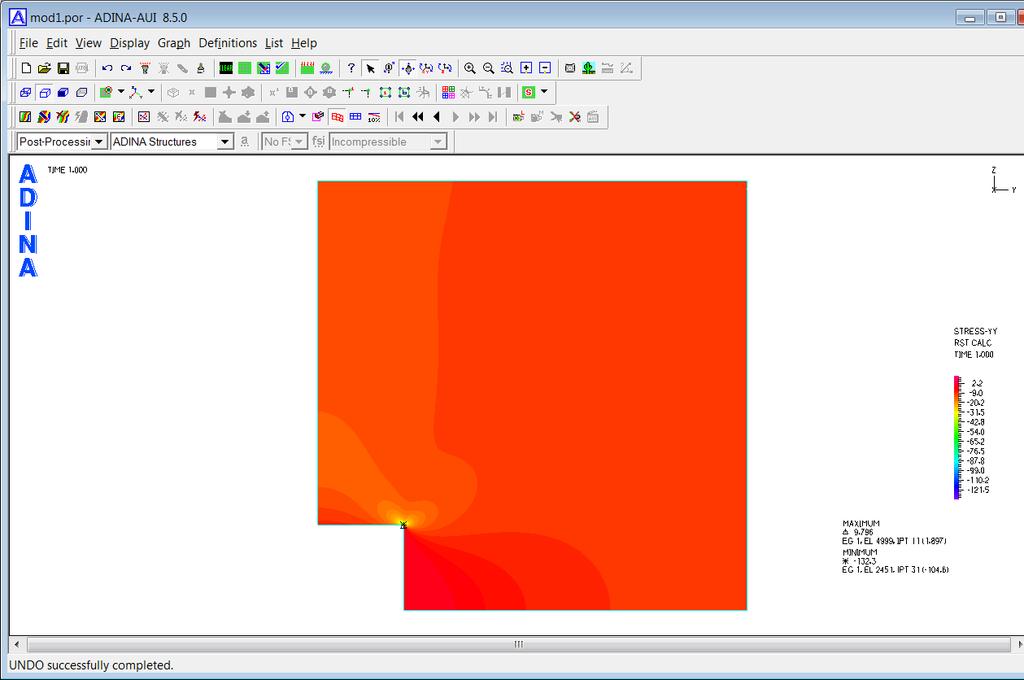1024x680 pixels.
Task: Open the File menu
Action: click(x=28, y=43)
